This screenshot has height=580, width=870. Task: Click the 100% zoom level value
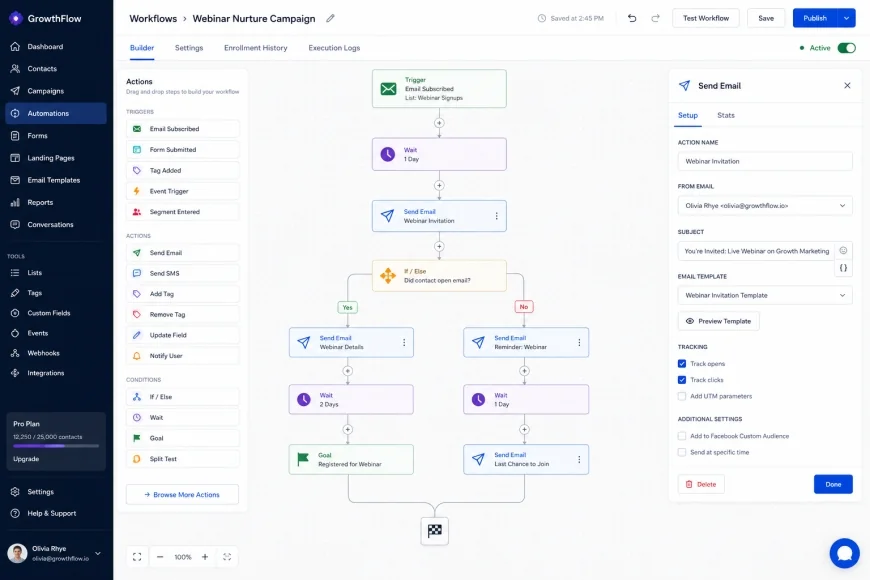click(x=183, y=557)
